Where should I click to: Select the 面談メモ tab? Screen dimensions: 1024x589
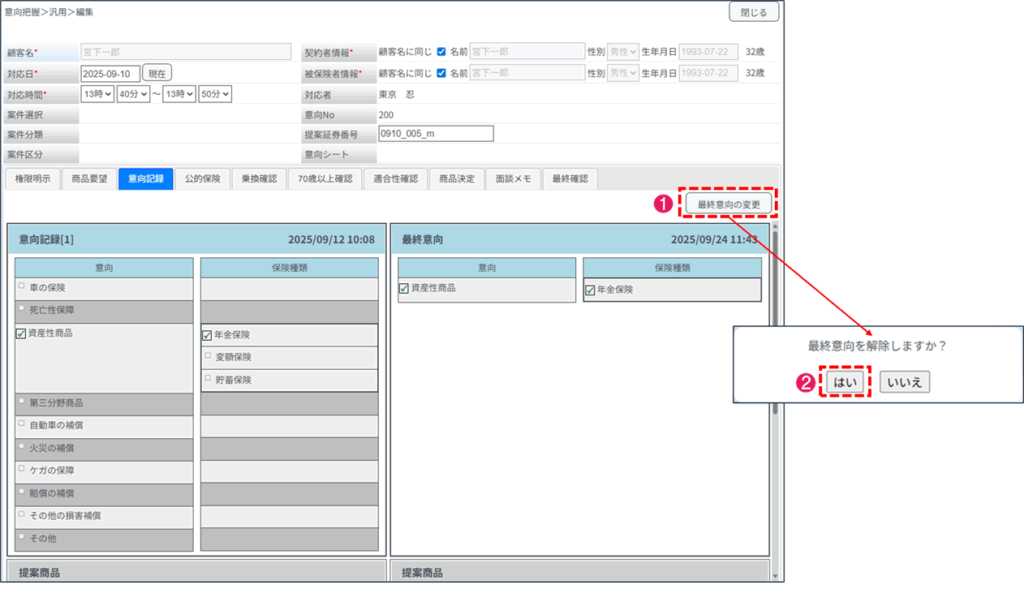514,179
